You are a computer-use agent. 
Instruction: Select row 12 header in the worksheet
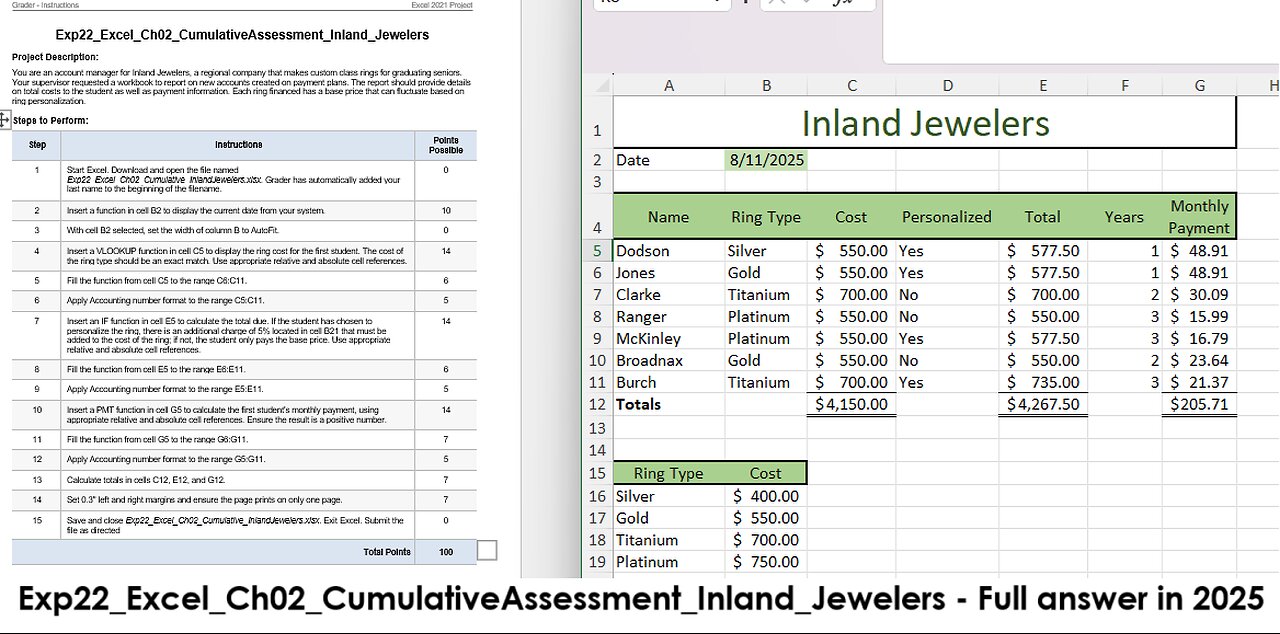(x=597, y=404)
